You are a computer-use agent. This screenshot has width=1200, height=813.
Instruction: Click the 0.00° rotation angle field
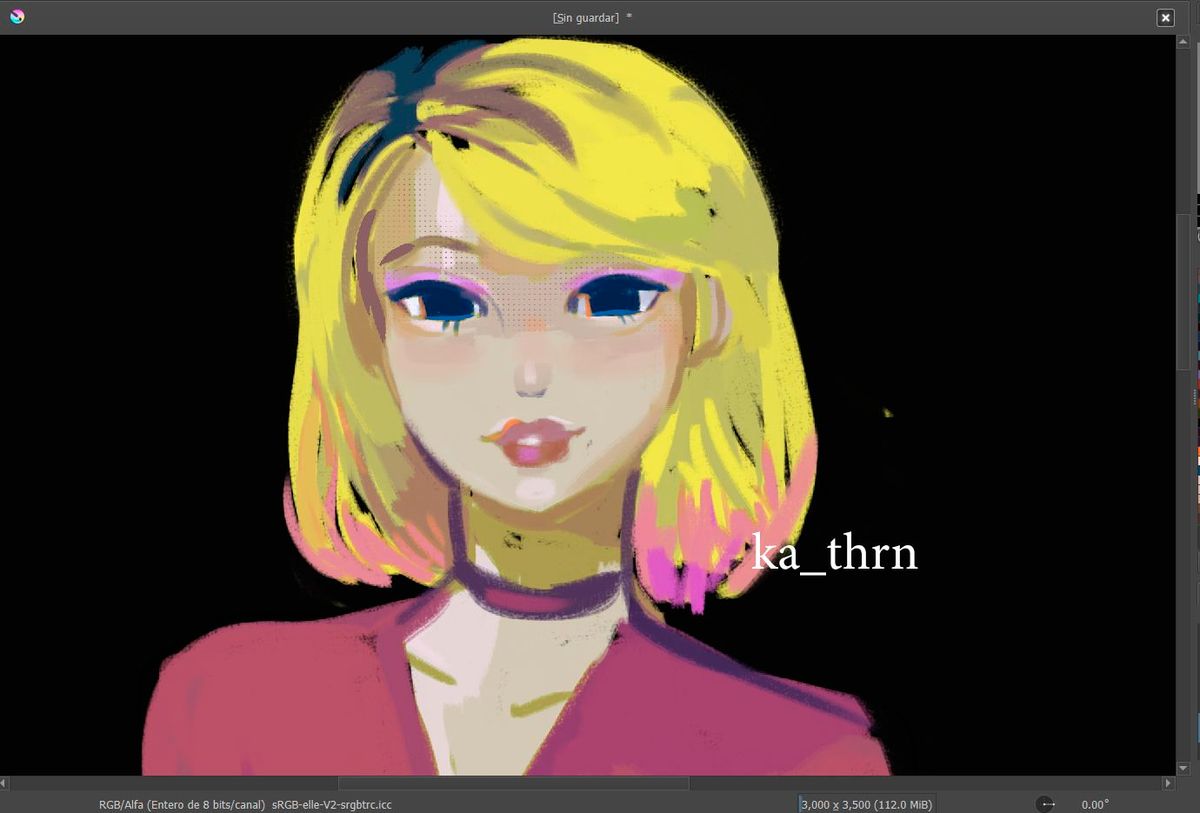pos(1095,804)
